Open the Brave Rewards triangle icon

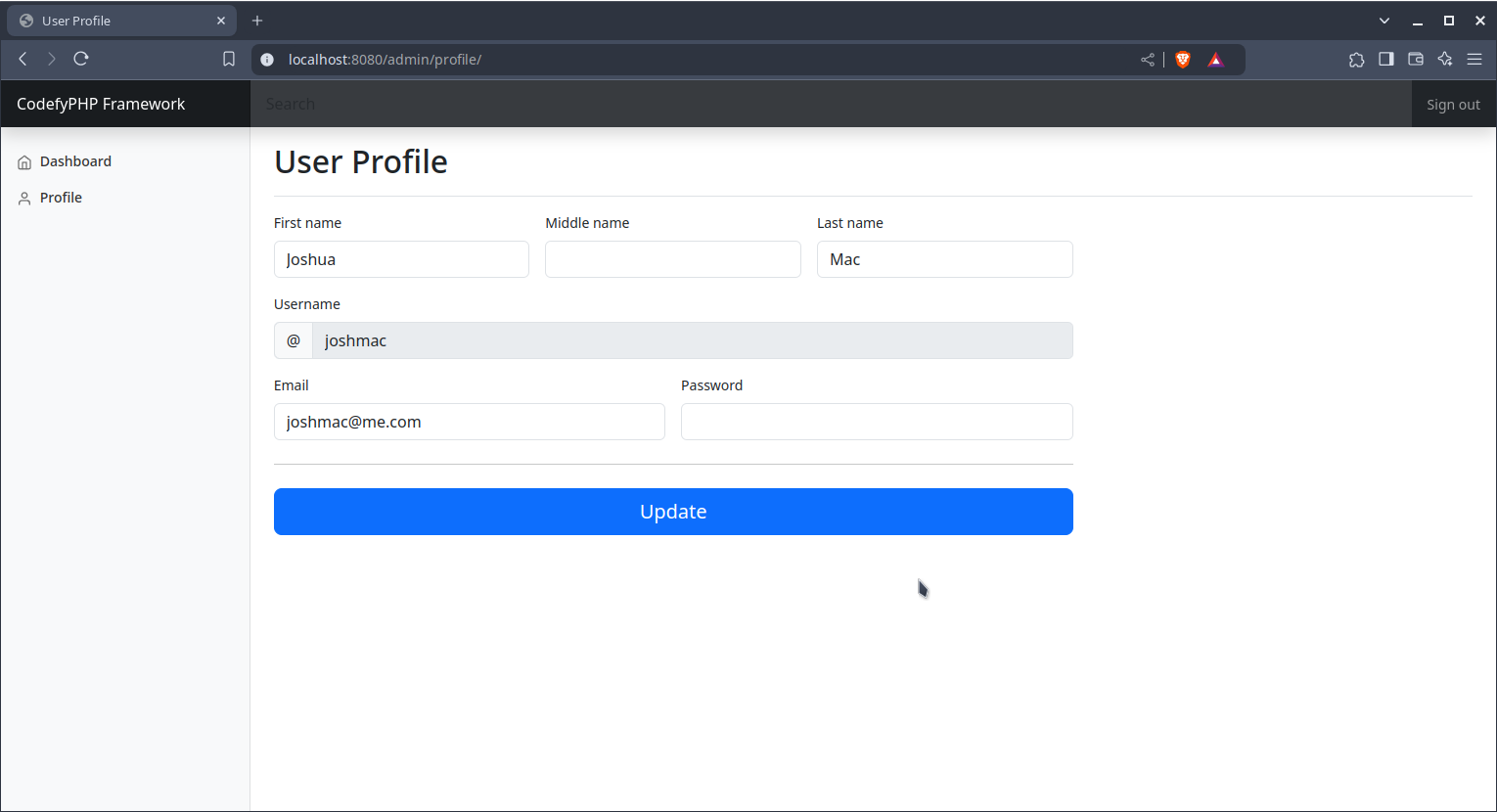coord(1215,60)
